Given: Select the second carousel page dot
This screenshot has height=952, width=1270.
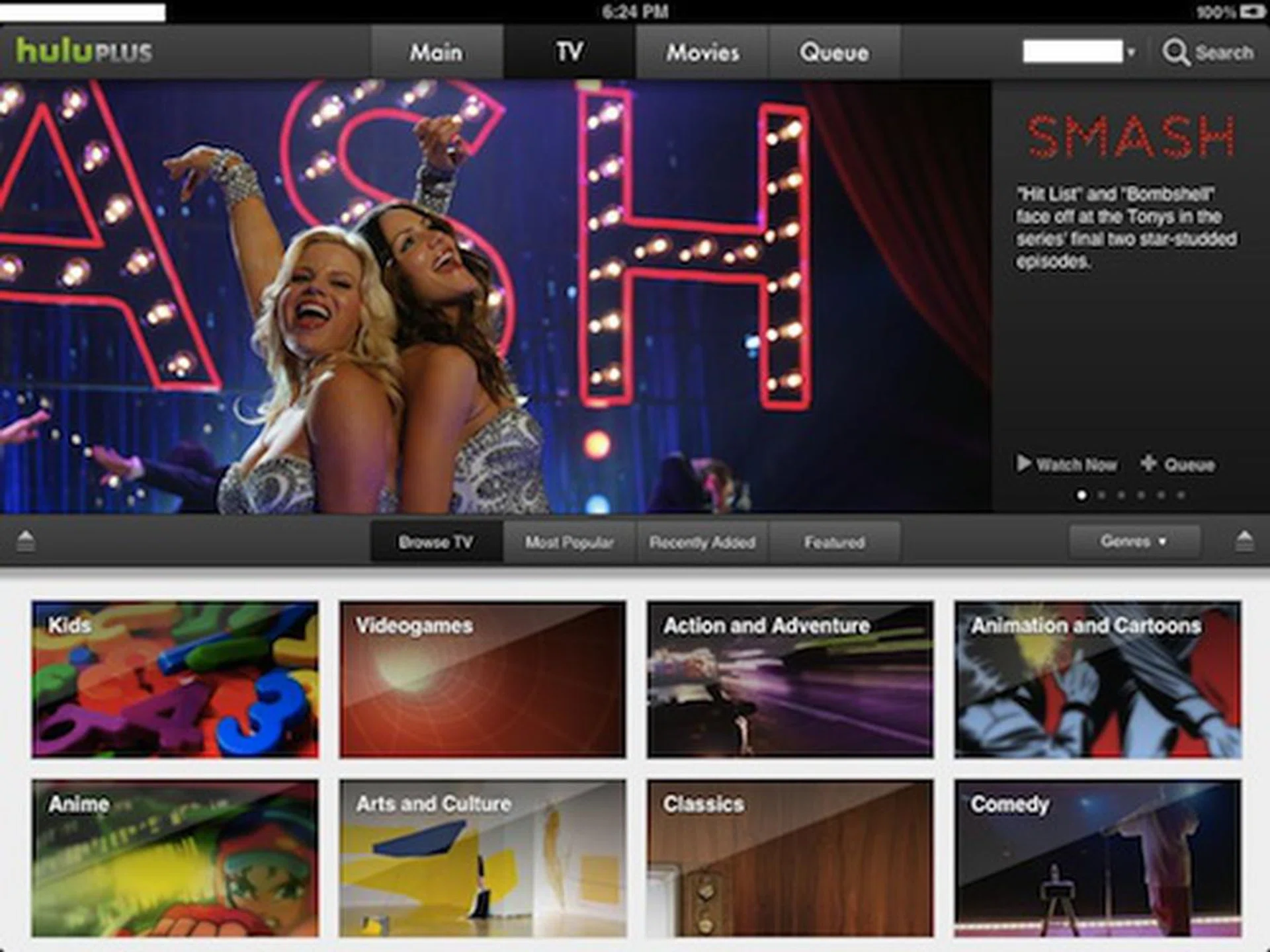Looking at the screenshot, I should [x=1101, y=495].
